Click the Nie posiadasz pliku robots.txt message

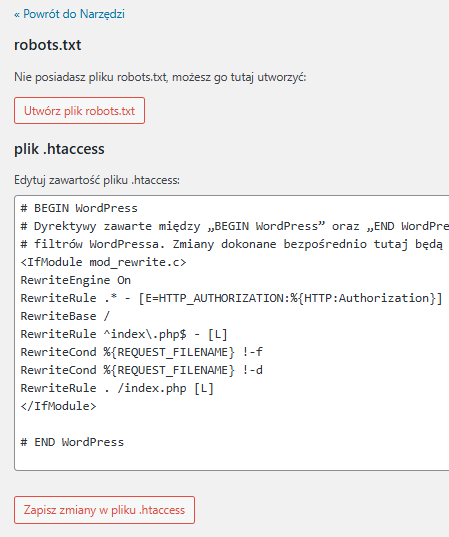click(160, 77)
